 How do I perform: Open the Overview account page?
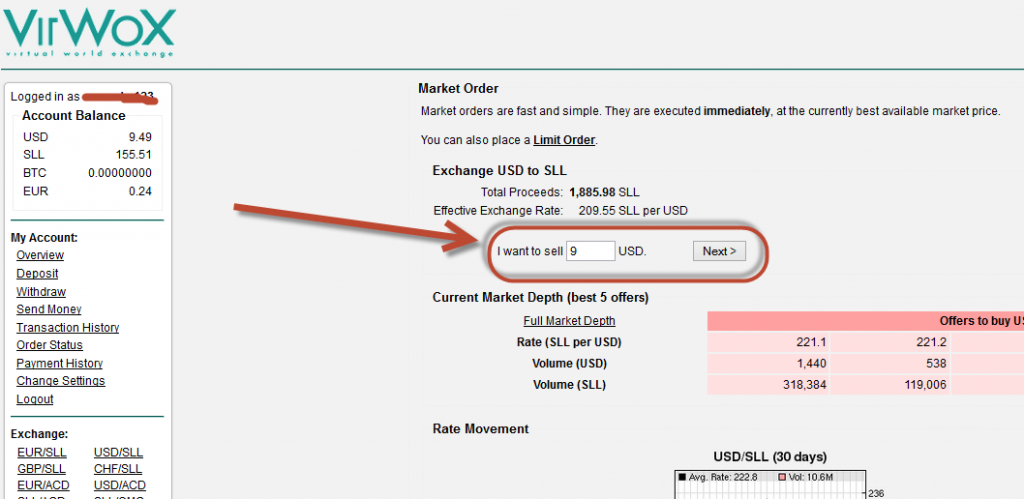tap(40, 255)
